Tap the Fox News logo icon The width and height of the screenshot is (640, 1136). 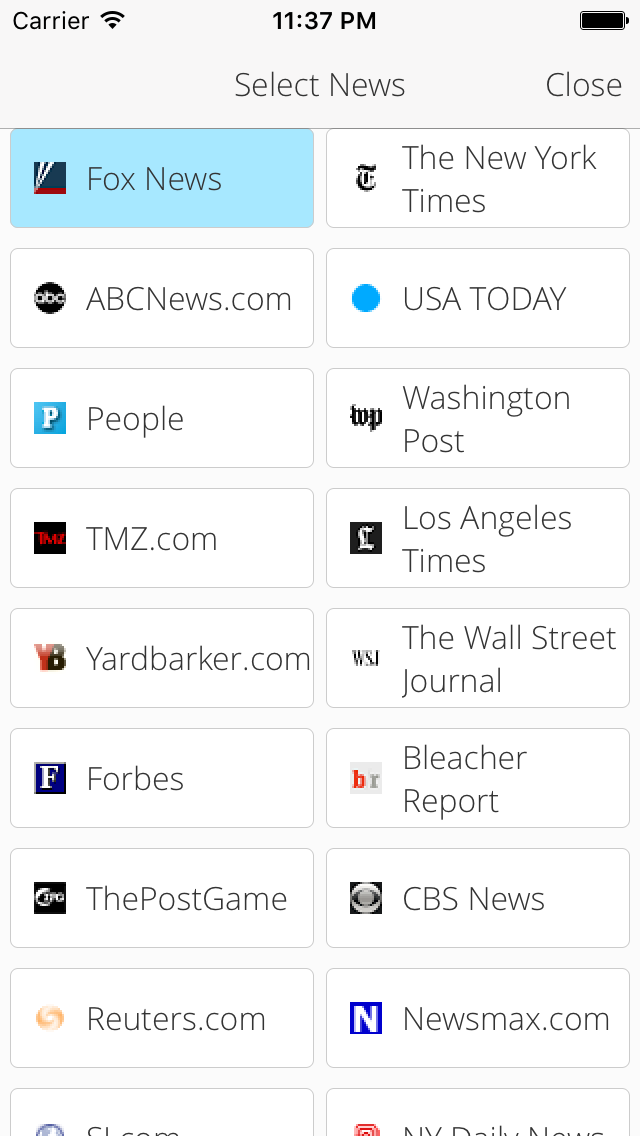50,178
